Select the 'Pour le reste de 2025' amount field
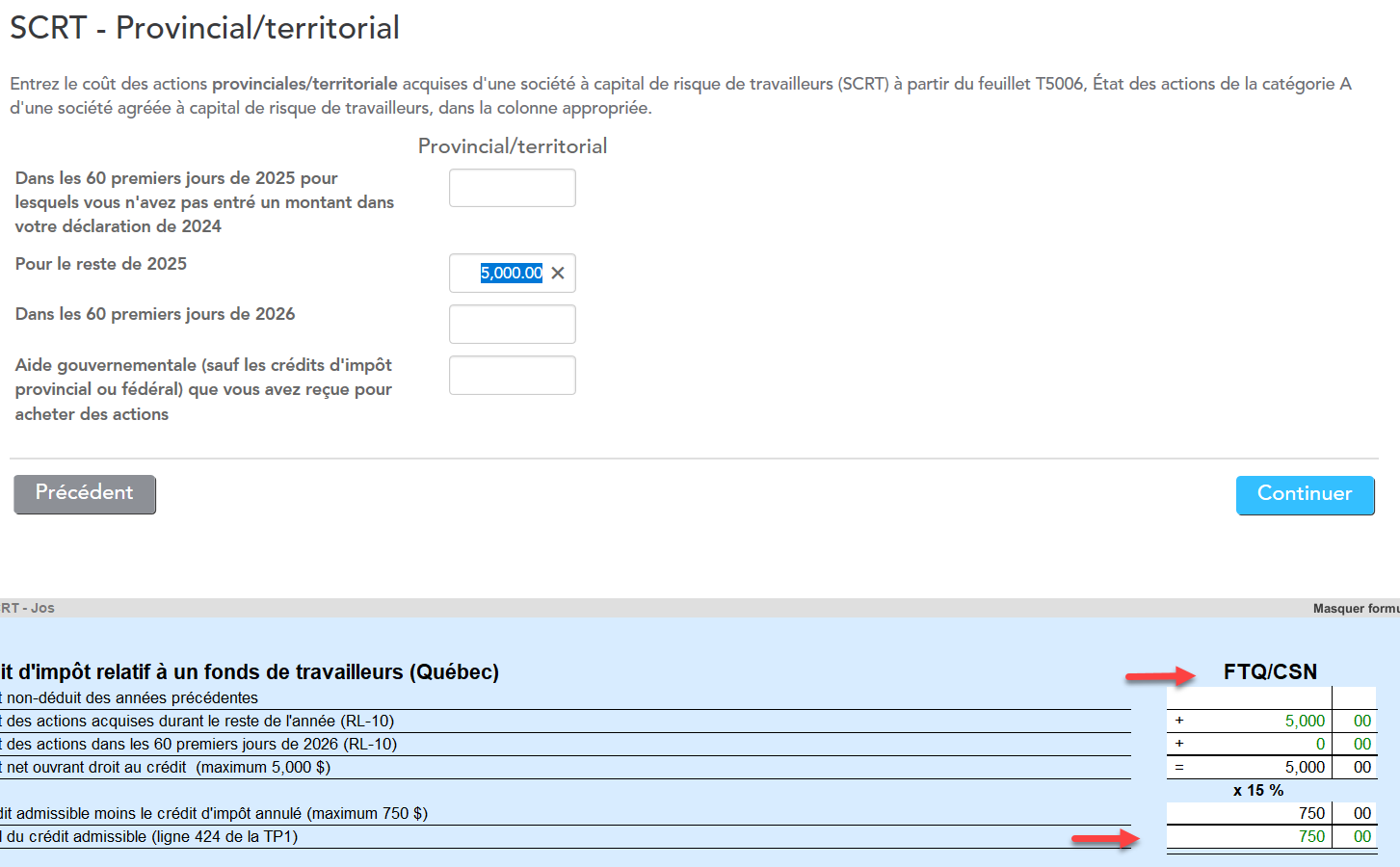Image resolution: width=1400 pixels, height=867 pixels. click(x=513, y=273)
